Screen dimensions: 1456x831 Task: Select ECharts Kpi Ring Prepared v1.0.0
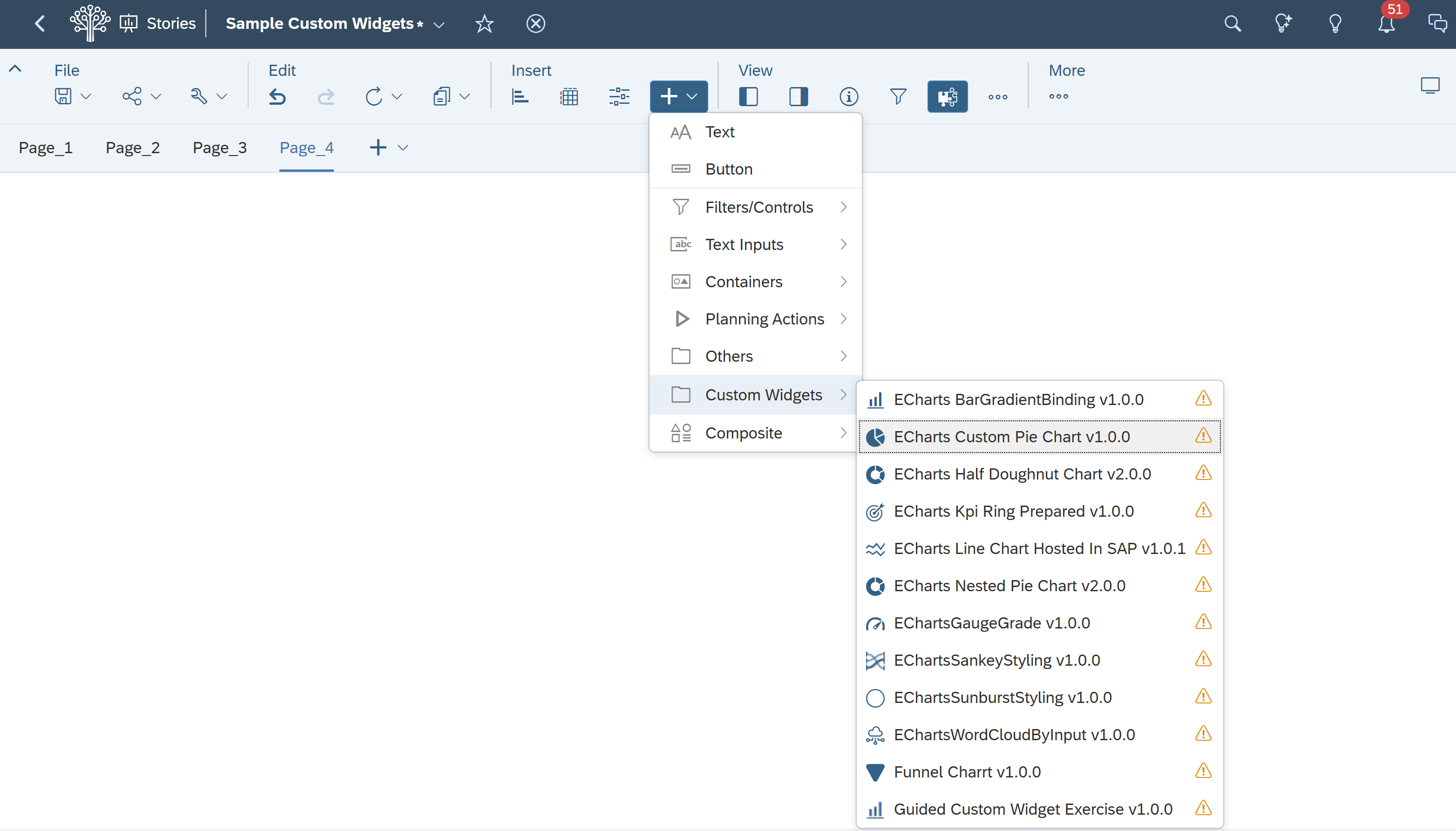pos(1039,511)
